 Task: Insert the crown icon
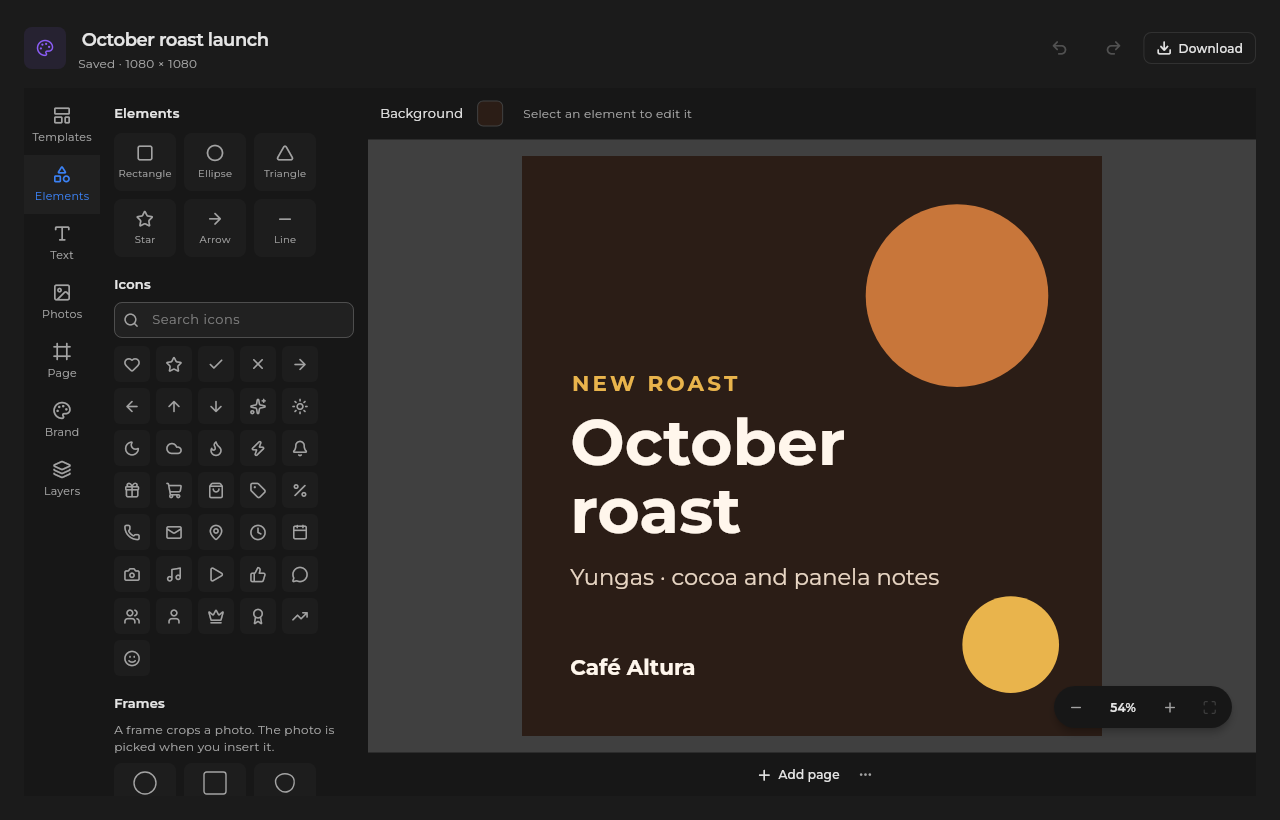[216, 616]
